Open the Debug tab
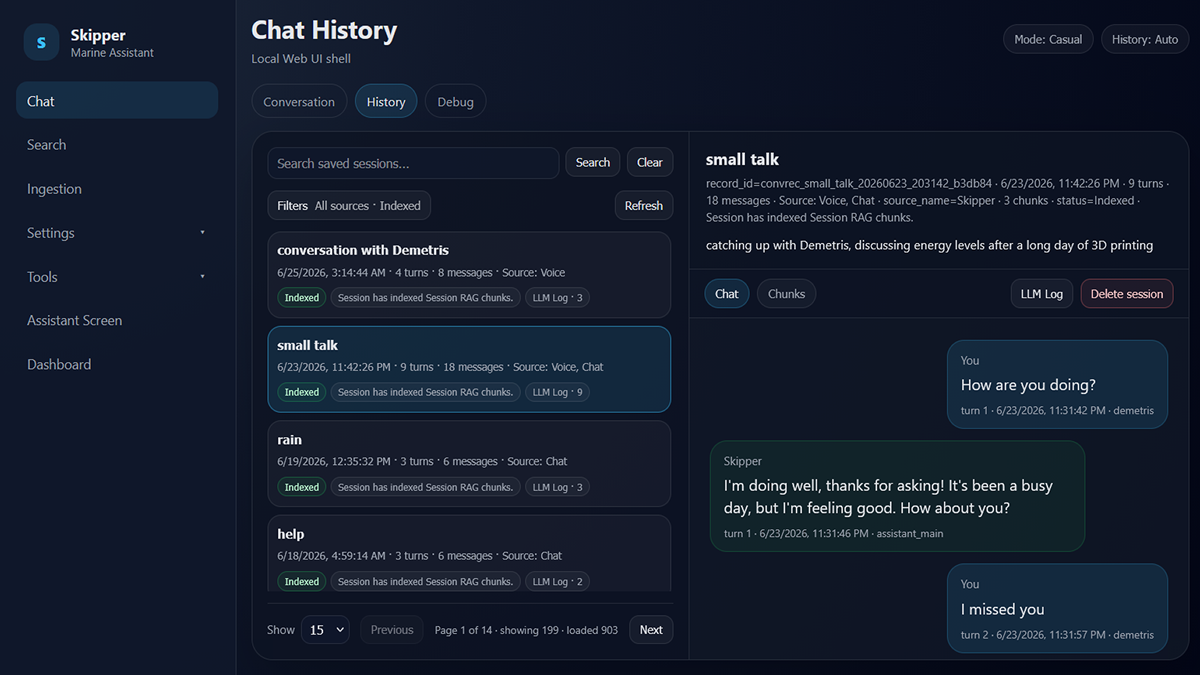The height and width of the screenshot is (675, 1200). click(x=455, y=102)
